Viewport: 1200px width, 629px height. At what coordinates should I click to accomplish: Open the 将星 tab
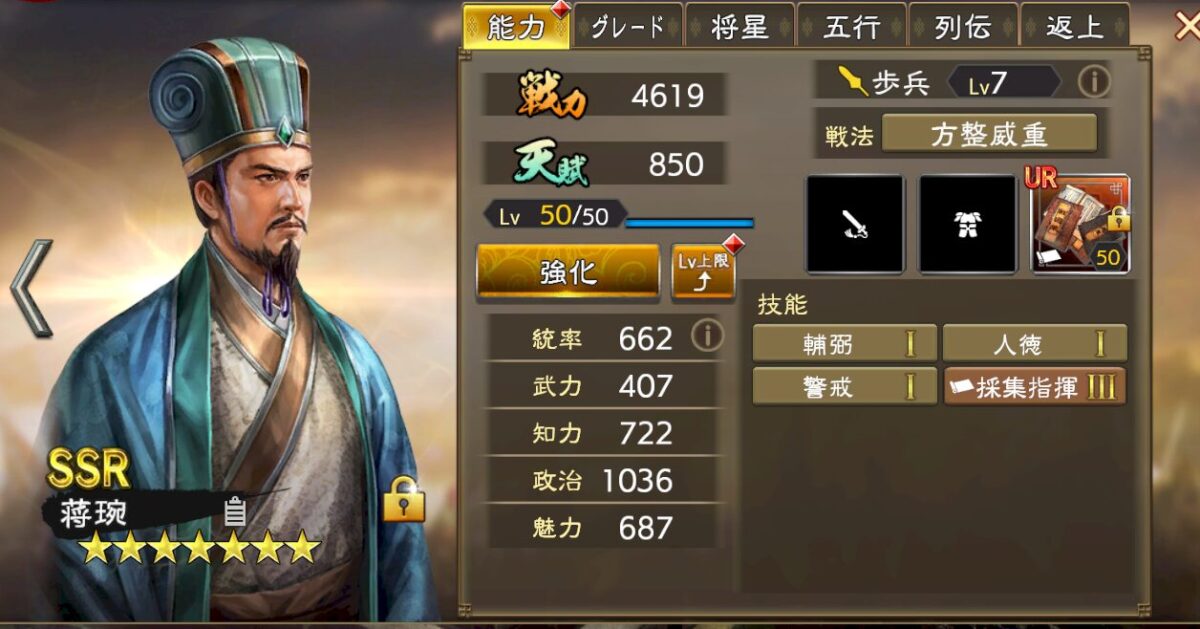click(740, 26)
